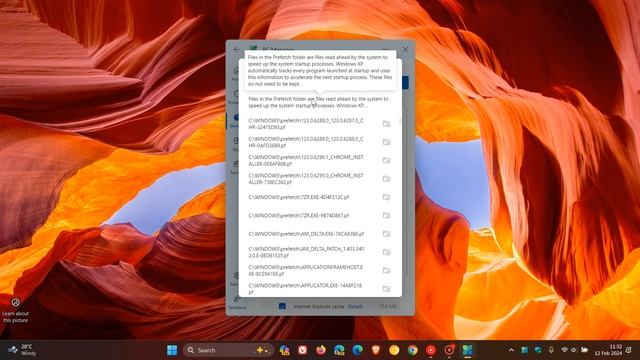Show hidden system tray icons
640x360 pixels.
pyautogui.click(x=511, y=350)
